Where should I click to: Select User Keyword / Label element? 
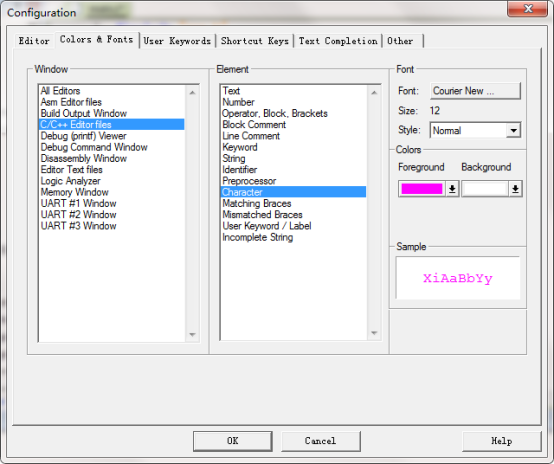point(293,226)
